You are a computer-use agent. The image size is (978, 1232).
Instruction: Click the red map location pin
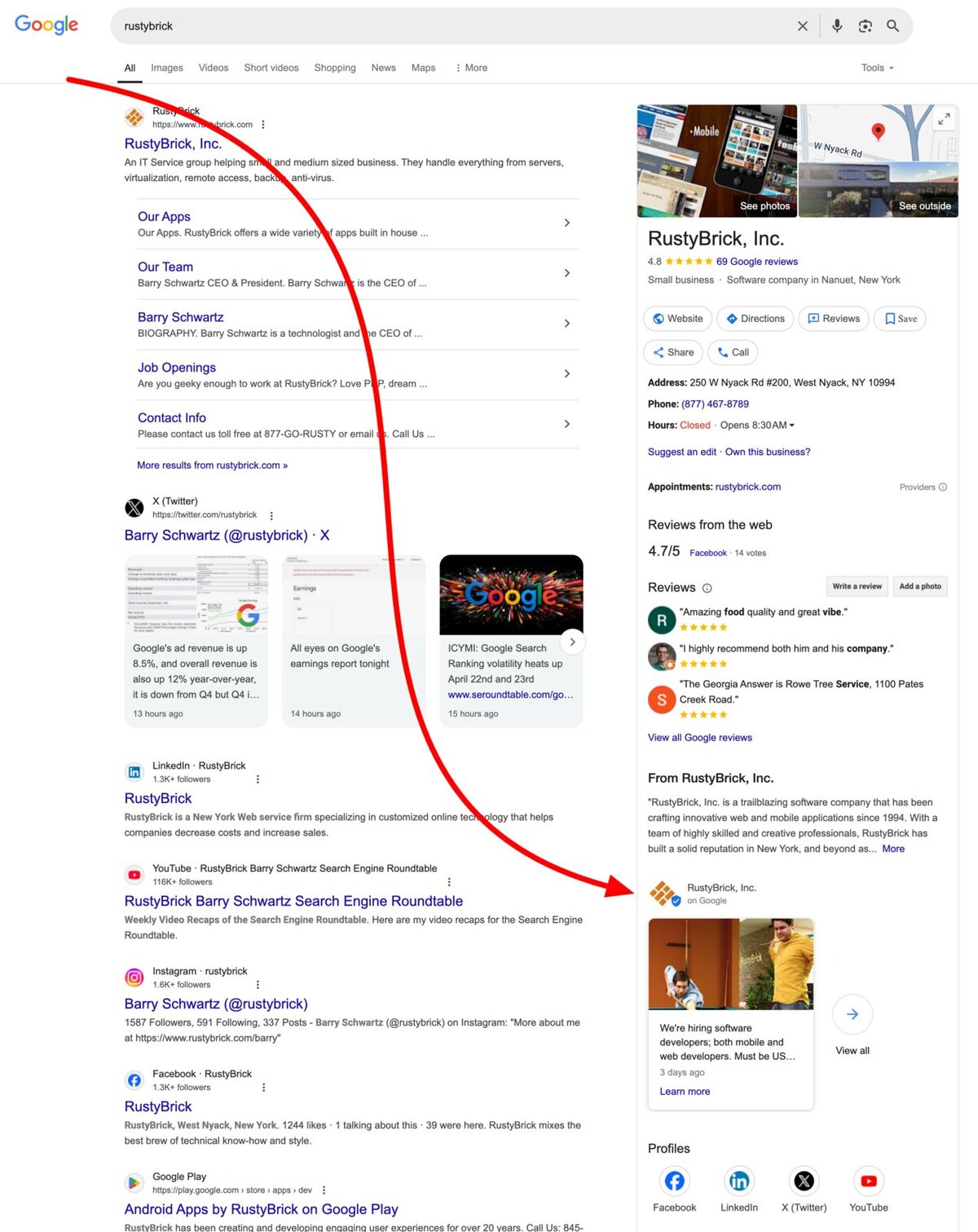(878, 131)
